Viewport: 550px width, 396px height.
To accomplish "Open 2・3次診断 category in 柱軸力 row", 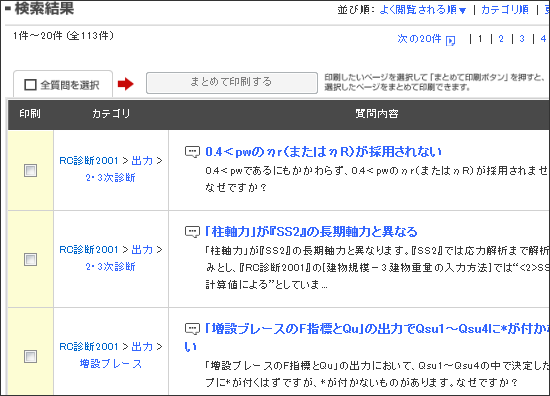I will coord(110,267).
